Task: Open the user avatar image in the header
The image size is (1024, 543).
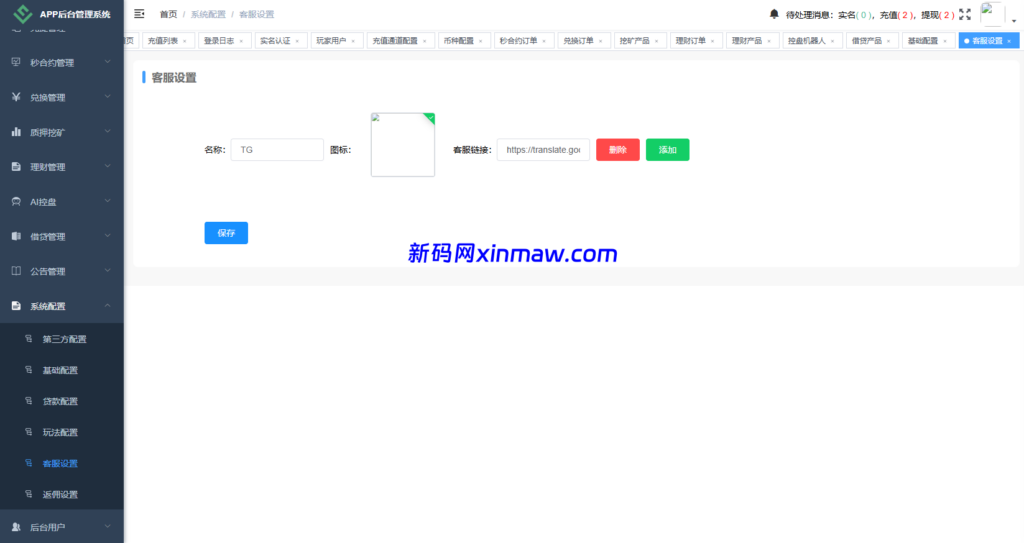Action: point(991,14)
